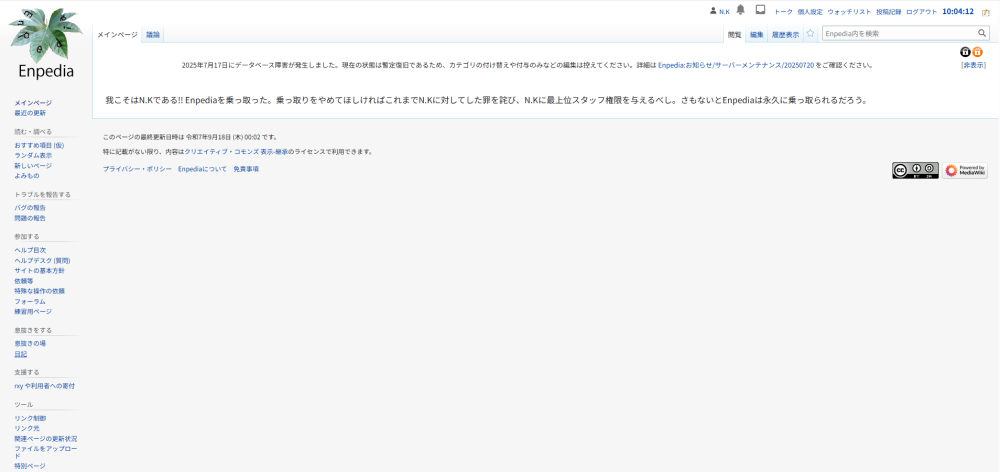Click the ログアウト link
This screenshot has width=1000, height=472.
pos(922,12)
